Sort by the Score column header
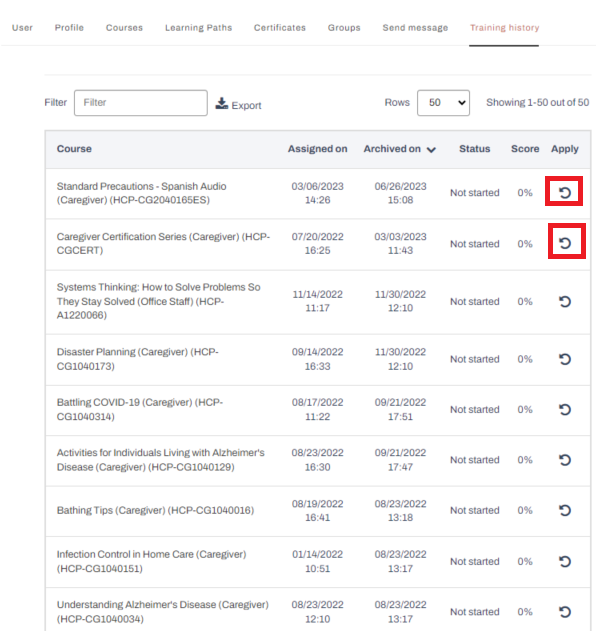Viewport: 596px width, 631px height. pyautogui.click(x=525, y=149)
